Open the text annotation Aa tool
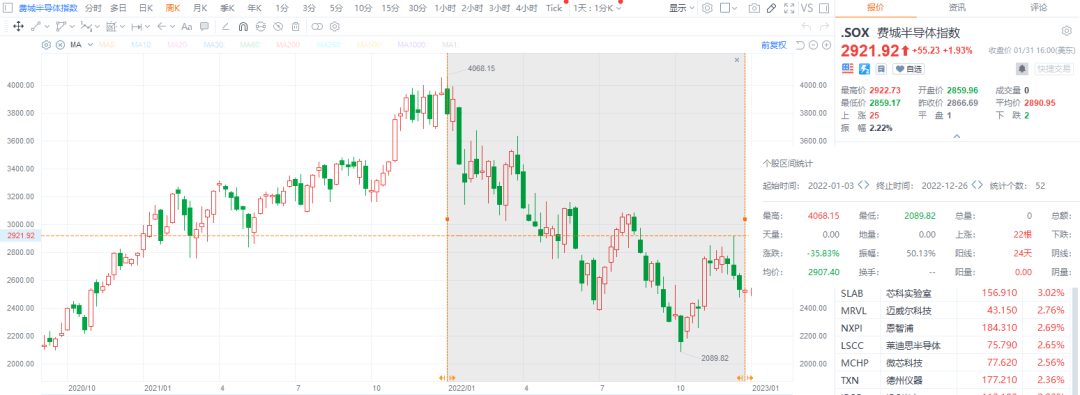1080x395 pixels. click(187, 27)
